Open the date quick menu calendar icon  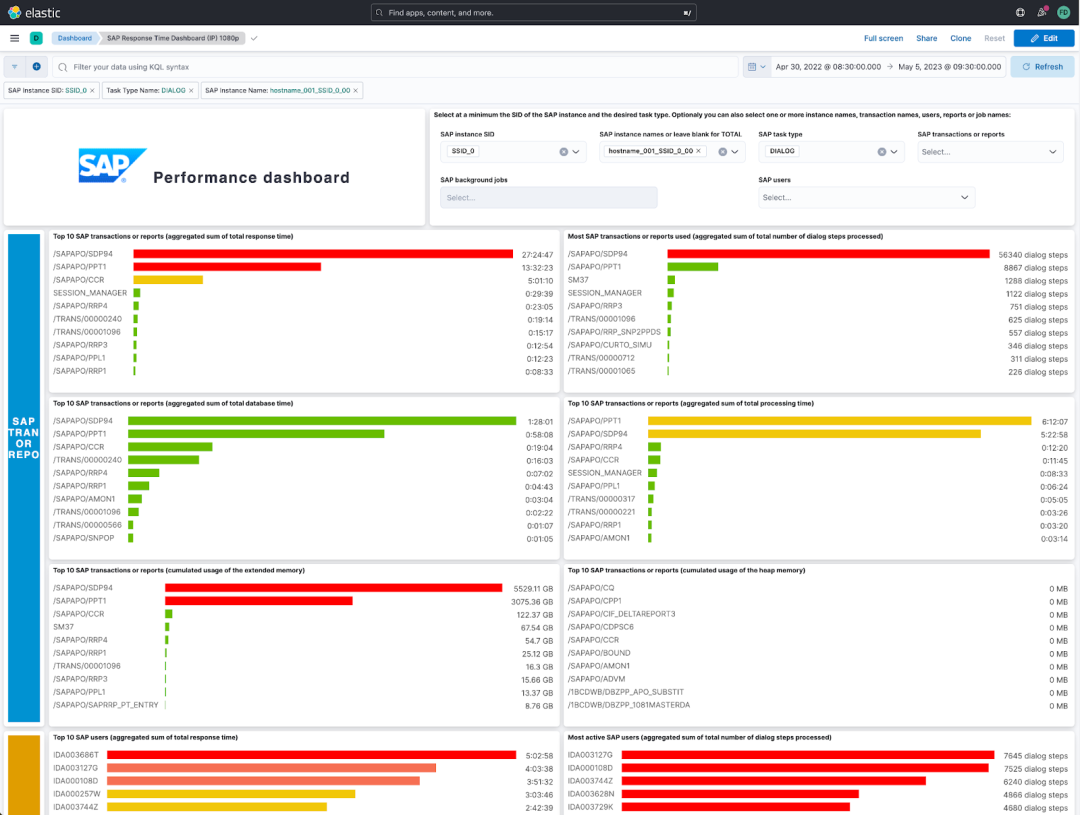pos(756,67)
